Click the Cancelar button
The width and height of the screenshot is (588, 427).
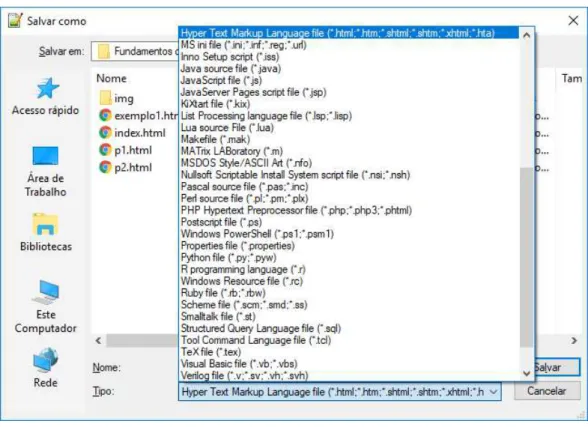tap(546, 391)
